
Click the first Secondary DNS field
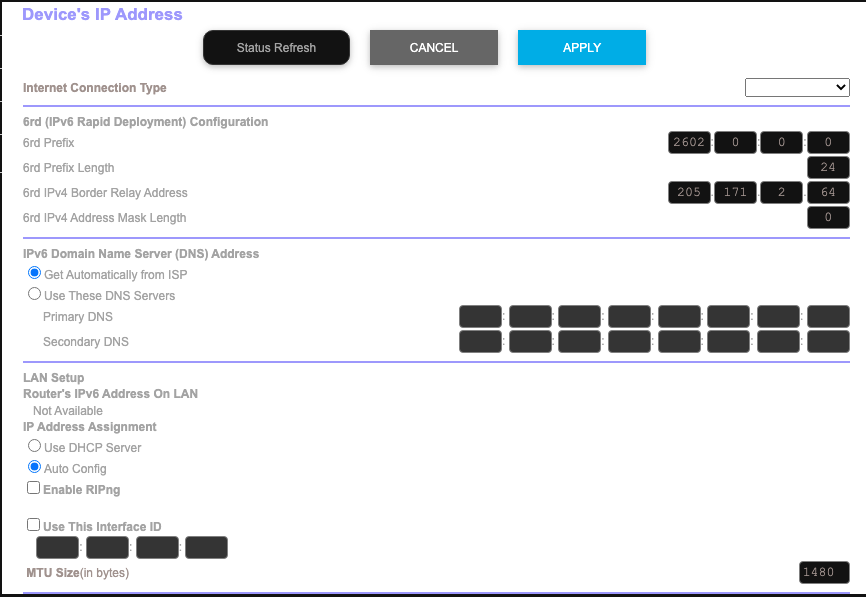point(480,341)
